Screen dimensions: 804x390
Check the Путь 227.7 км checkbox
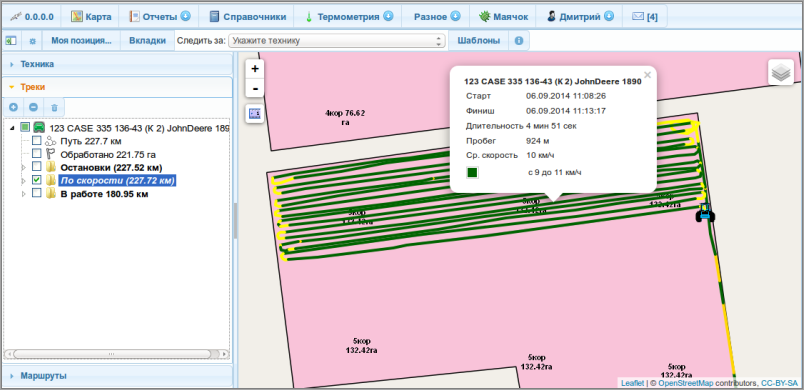36,140
